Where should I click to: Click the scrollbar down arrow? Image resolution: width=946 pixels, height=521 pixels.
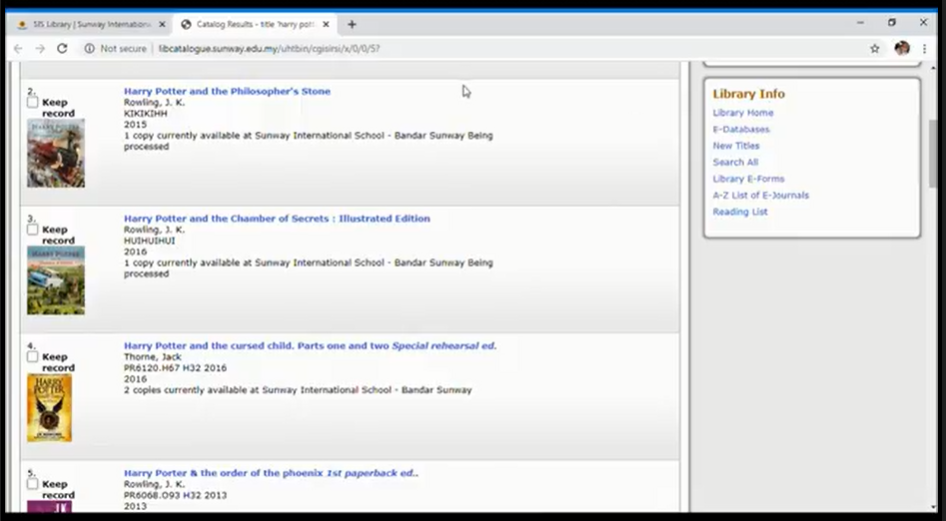(933, 508)
